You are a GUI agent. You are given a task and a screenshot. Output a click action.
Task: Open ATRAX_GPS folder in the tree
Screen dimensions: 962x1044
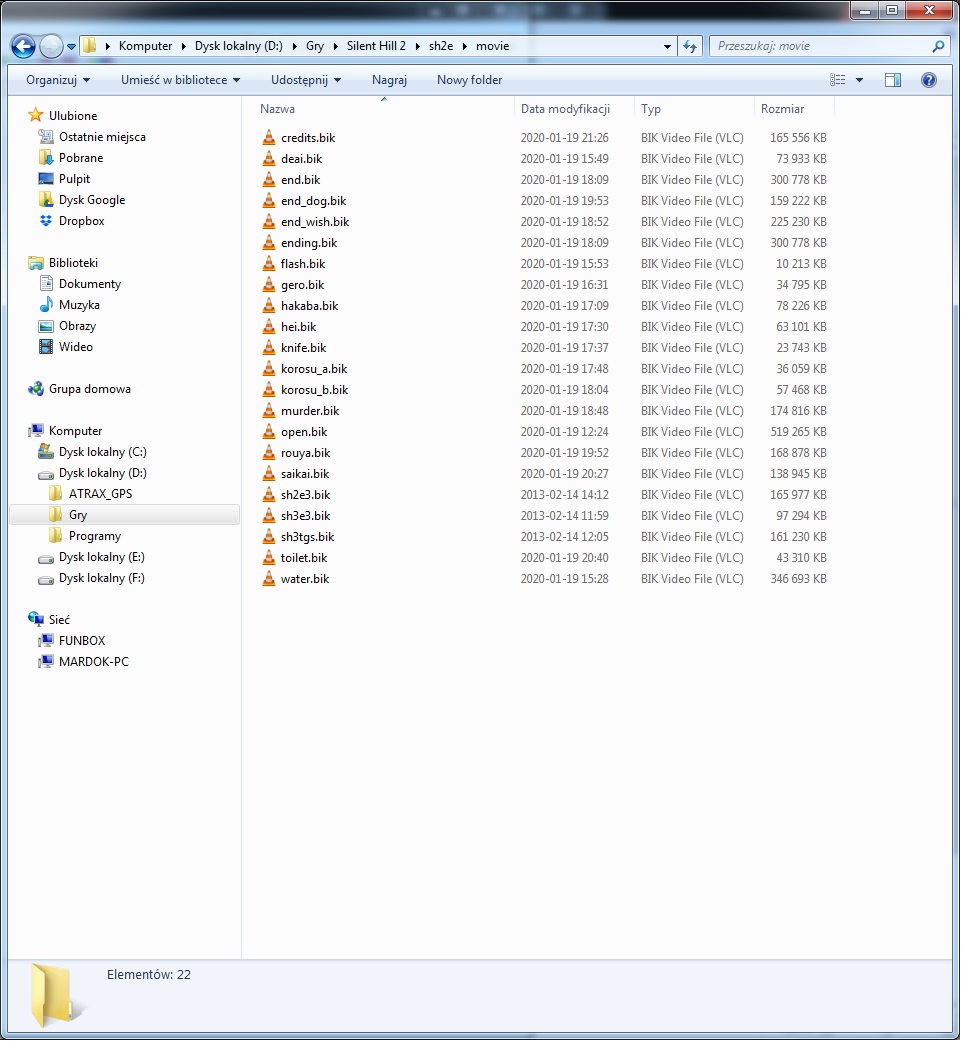pyautogui.click(x=91, y=494)
